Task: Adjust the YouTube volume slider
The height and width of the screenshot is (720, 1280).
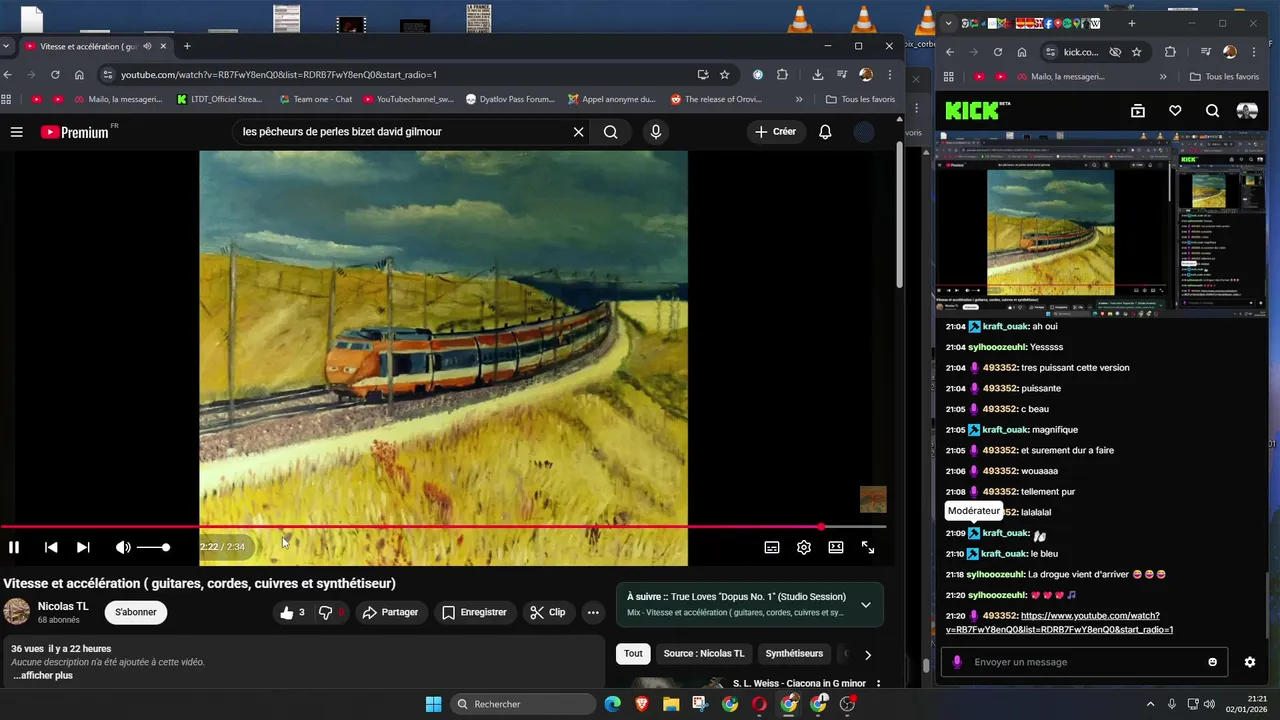Action: [x=153, y=547]
